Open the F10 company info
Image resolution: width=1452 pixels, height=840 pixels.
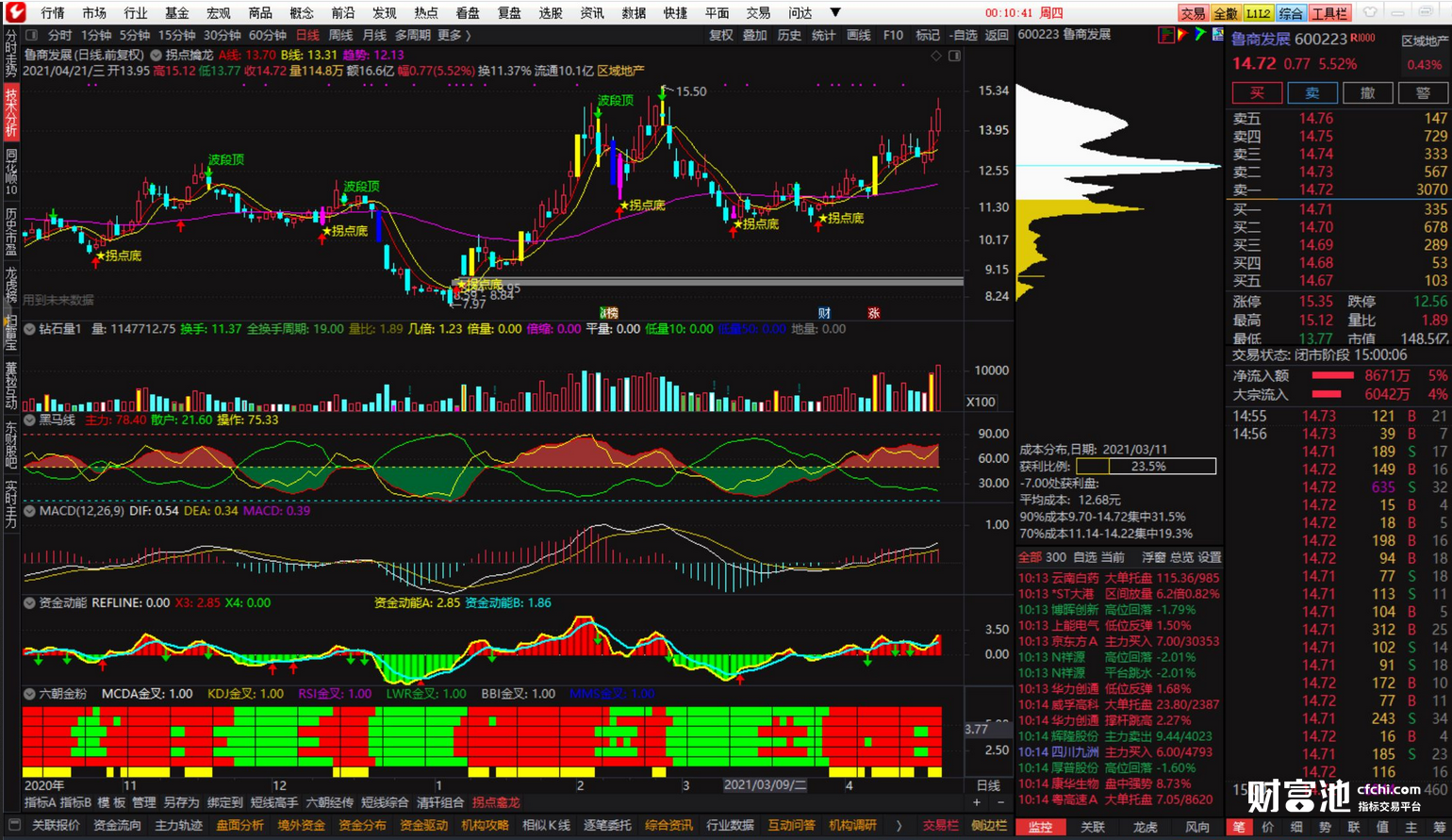click(x=893, y=35)
